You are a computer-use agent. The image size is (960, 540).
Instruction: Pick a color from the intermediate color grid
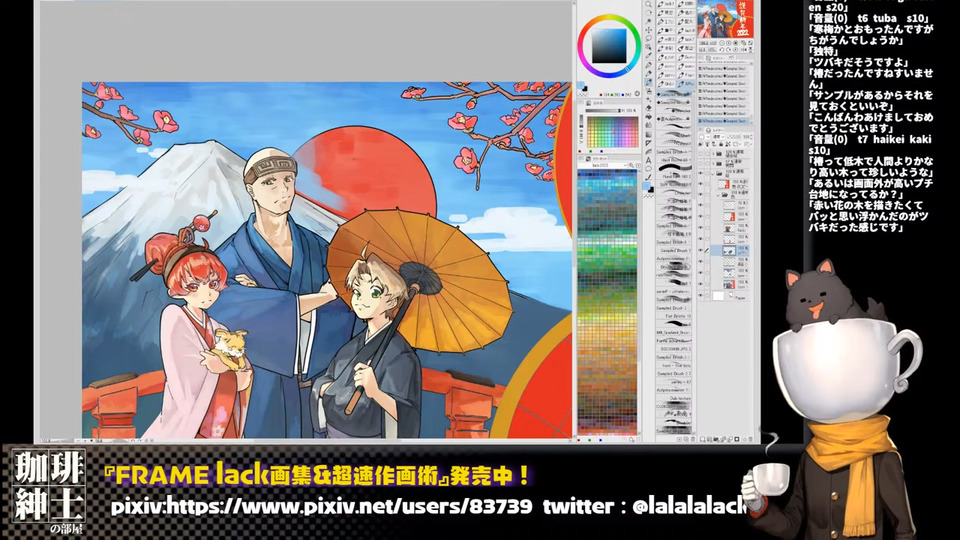click(x=613, y=132)
